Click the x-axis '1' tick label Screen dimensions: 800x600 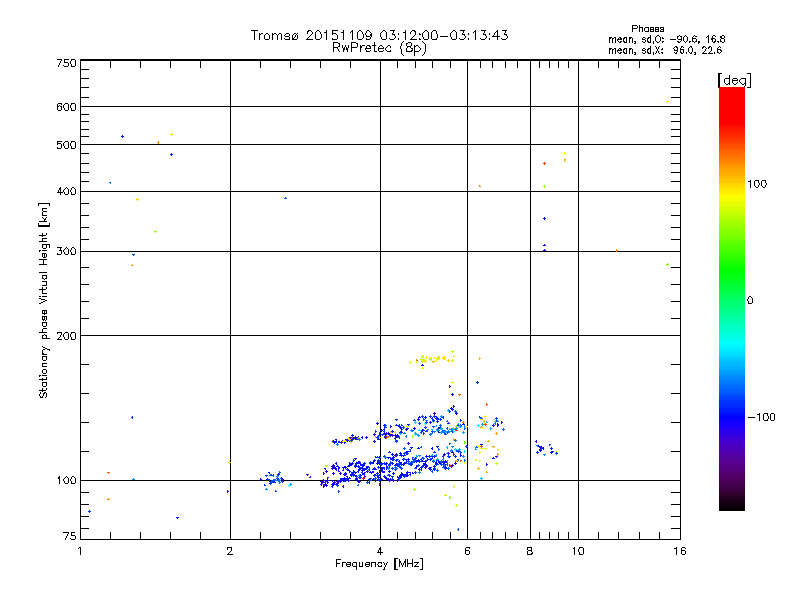tap(80, 551)
